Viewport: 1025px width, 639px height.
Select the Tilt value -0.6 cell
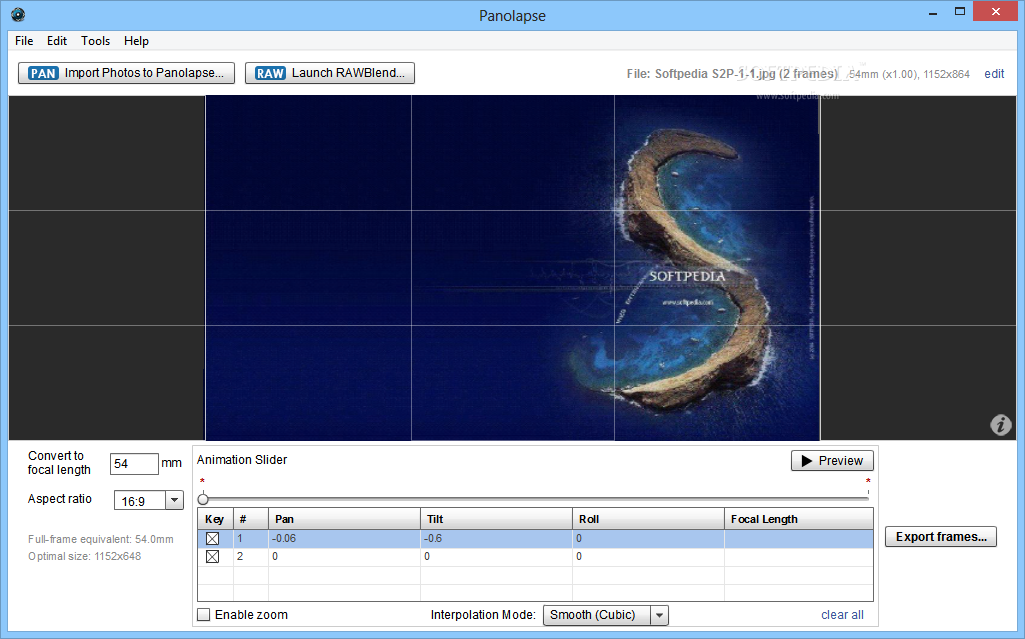(x=496, y=538)
